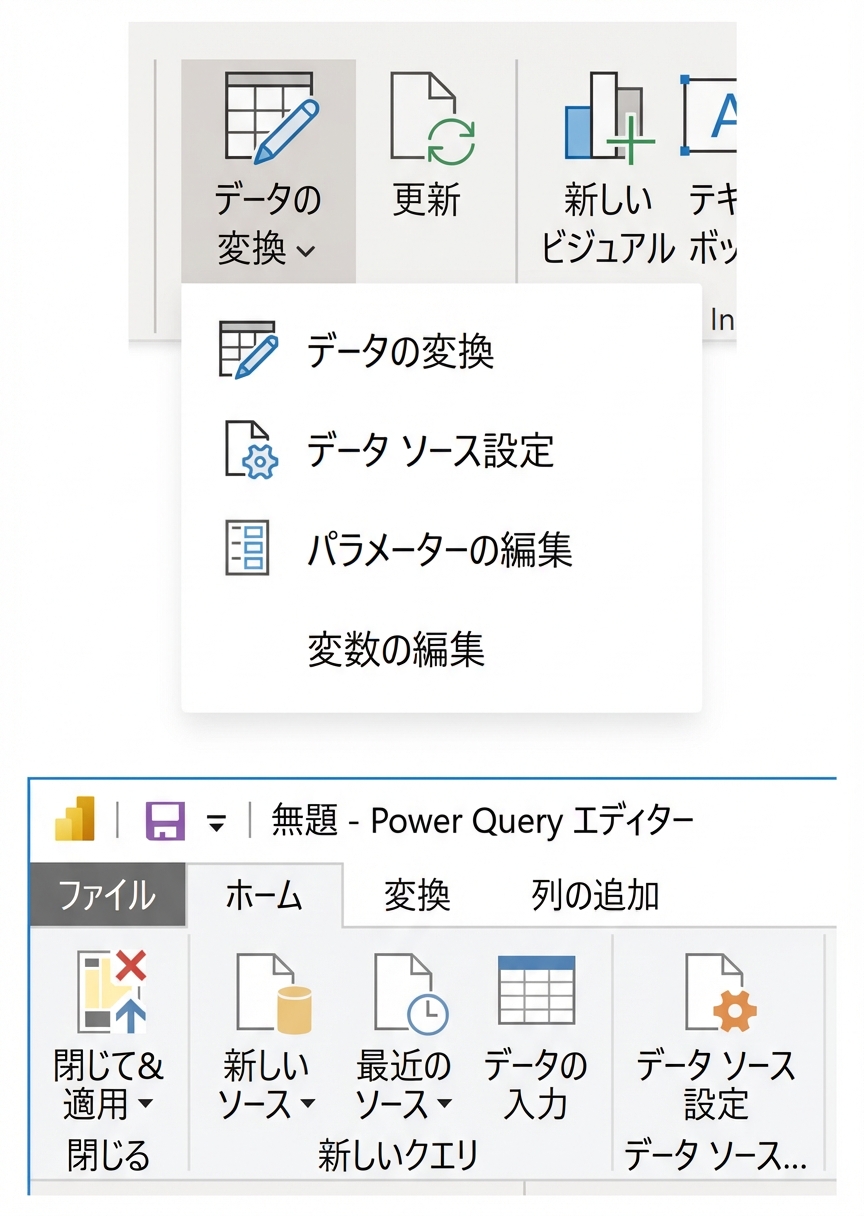Expand the データの変換 ribbon dropdown chevron

coord(306,251)
